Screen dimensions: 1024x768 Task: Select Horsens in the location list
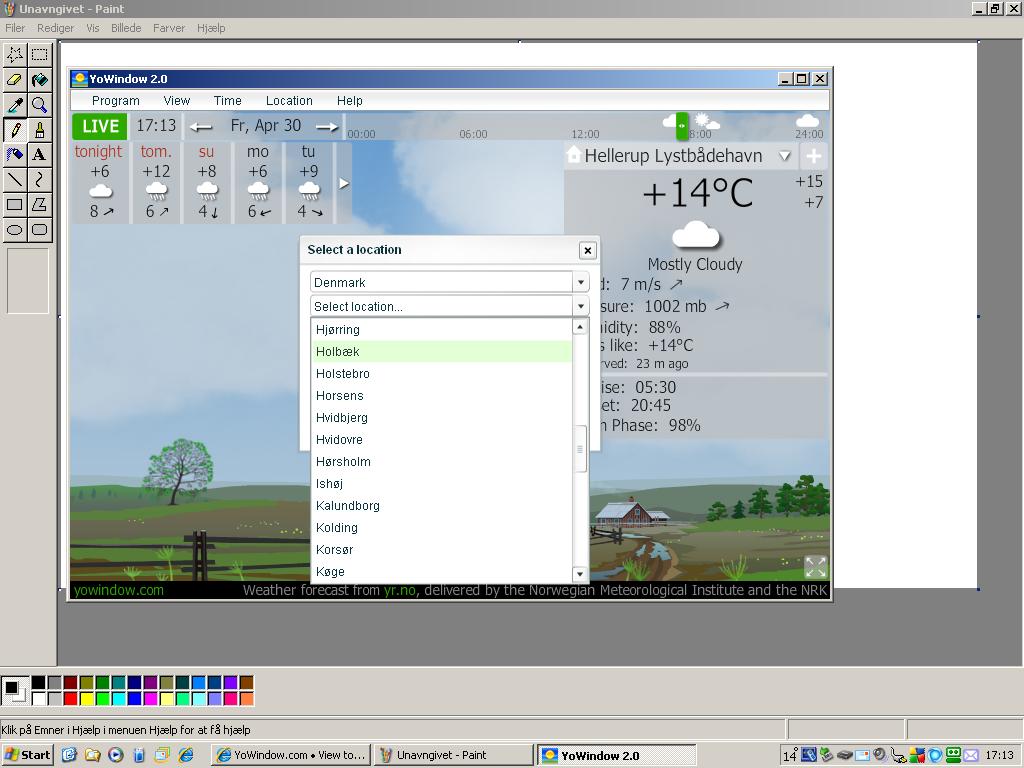pyautogui.click(x=441, y=396)
